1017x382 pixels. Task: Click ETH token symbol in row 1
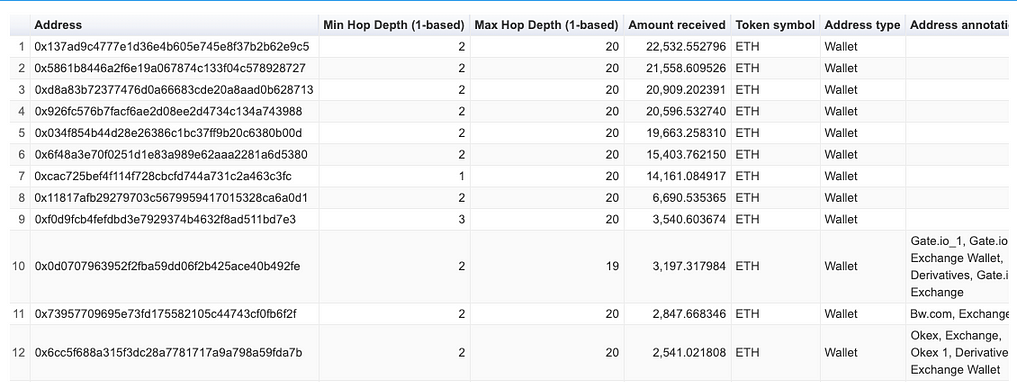point(747,47)
